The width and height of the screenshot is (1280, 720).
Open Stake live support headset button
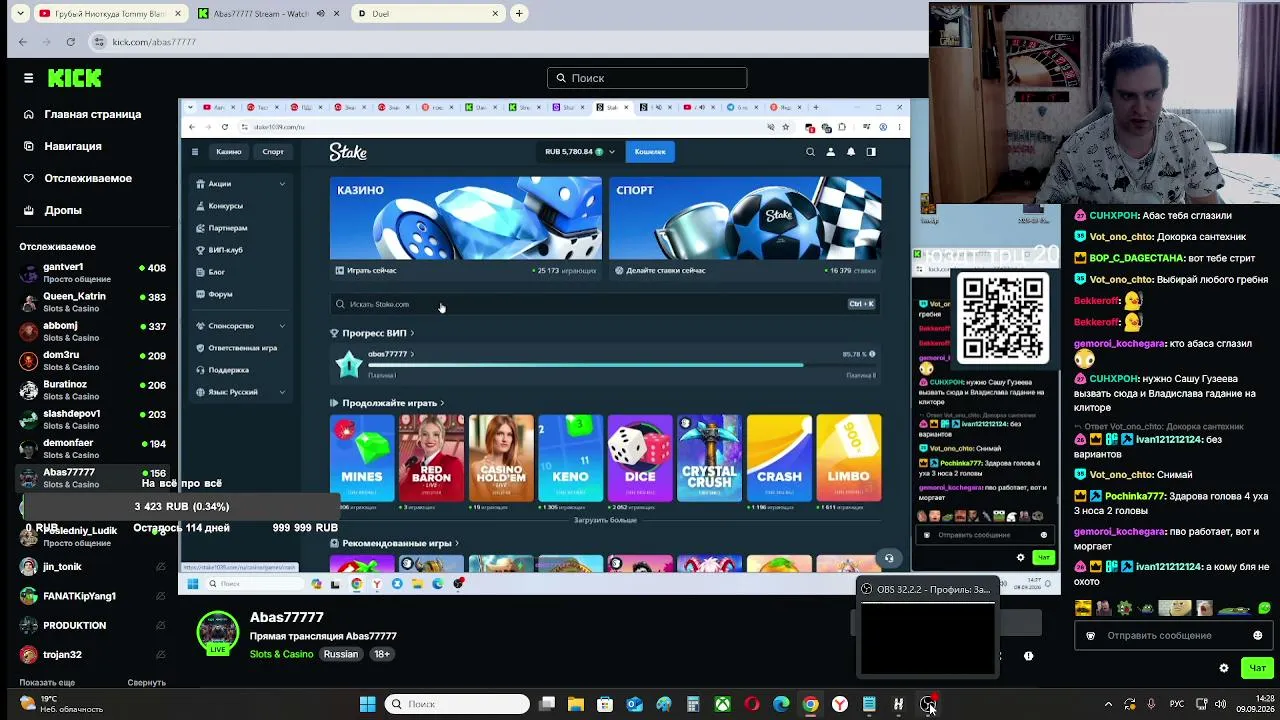coord(888,559)
